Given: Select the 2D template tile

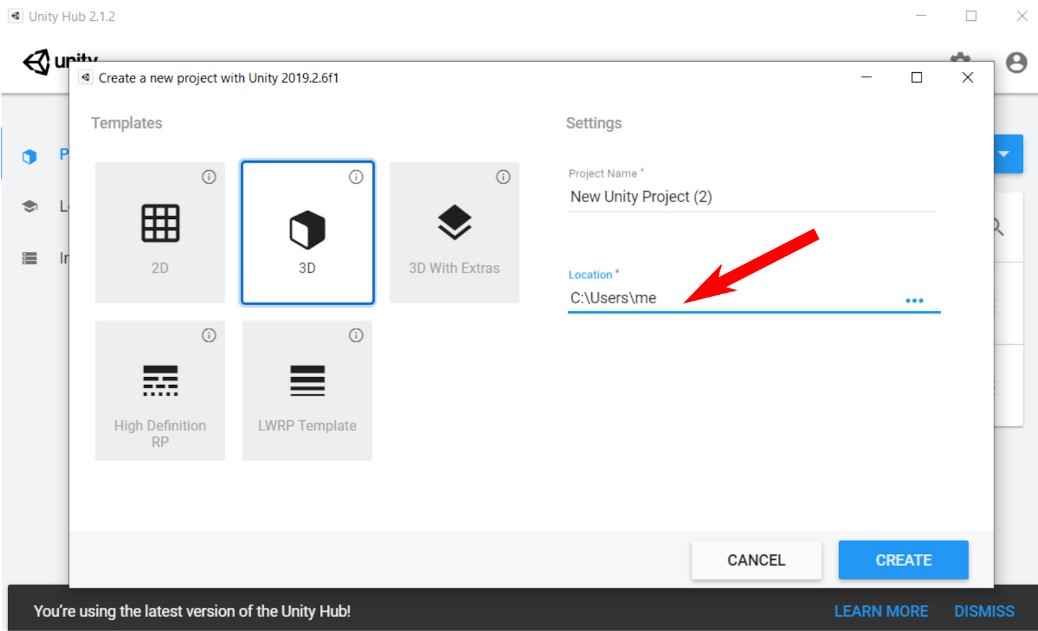Looking at the screenshot, I should (x=160, y=232).
